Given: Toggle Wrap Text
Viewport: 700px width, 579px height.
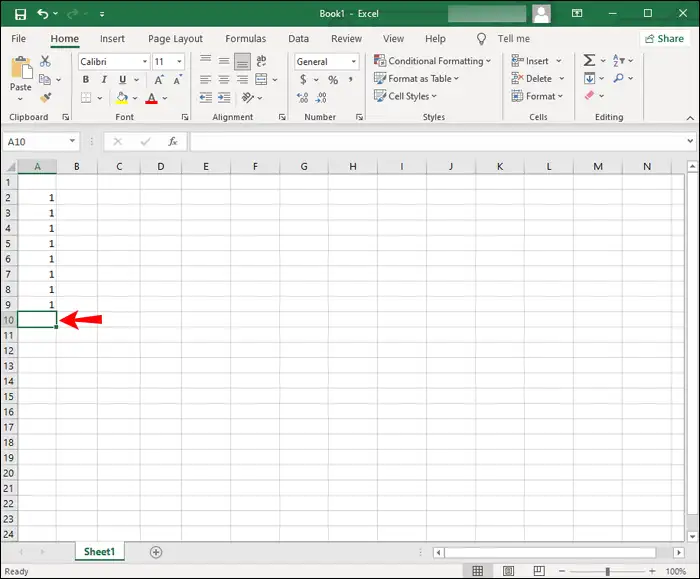Looking at the screenshot, I should click(x=261, y=61).
